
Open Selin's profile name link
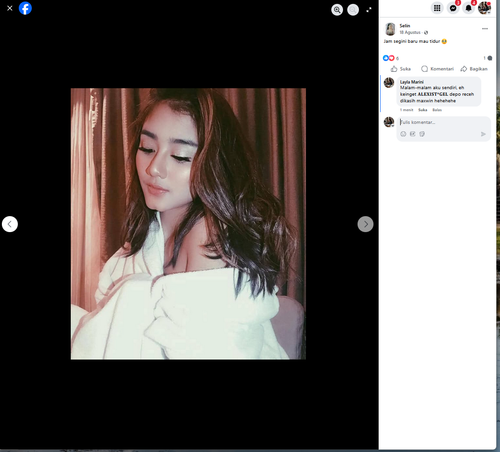tap(405, 26)
